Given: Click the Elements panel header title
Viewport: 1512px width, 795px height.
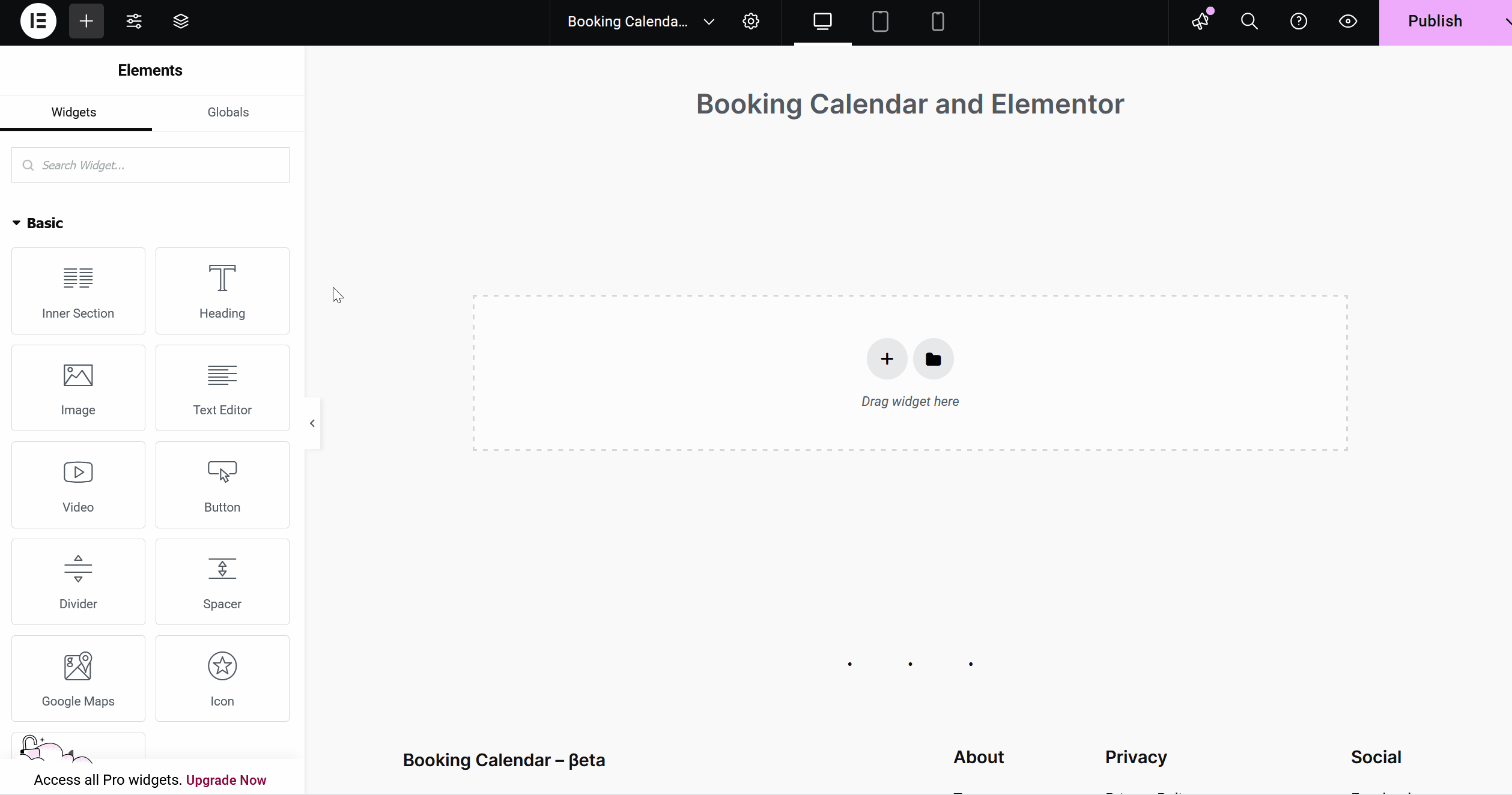Looking at the screenshot, I should pos(150,70).
